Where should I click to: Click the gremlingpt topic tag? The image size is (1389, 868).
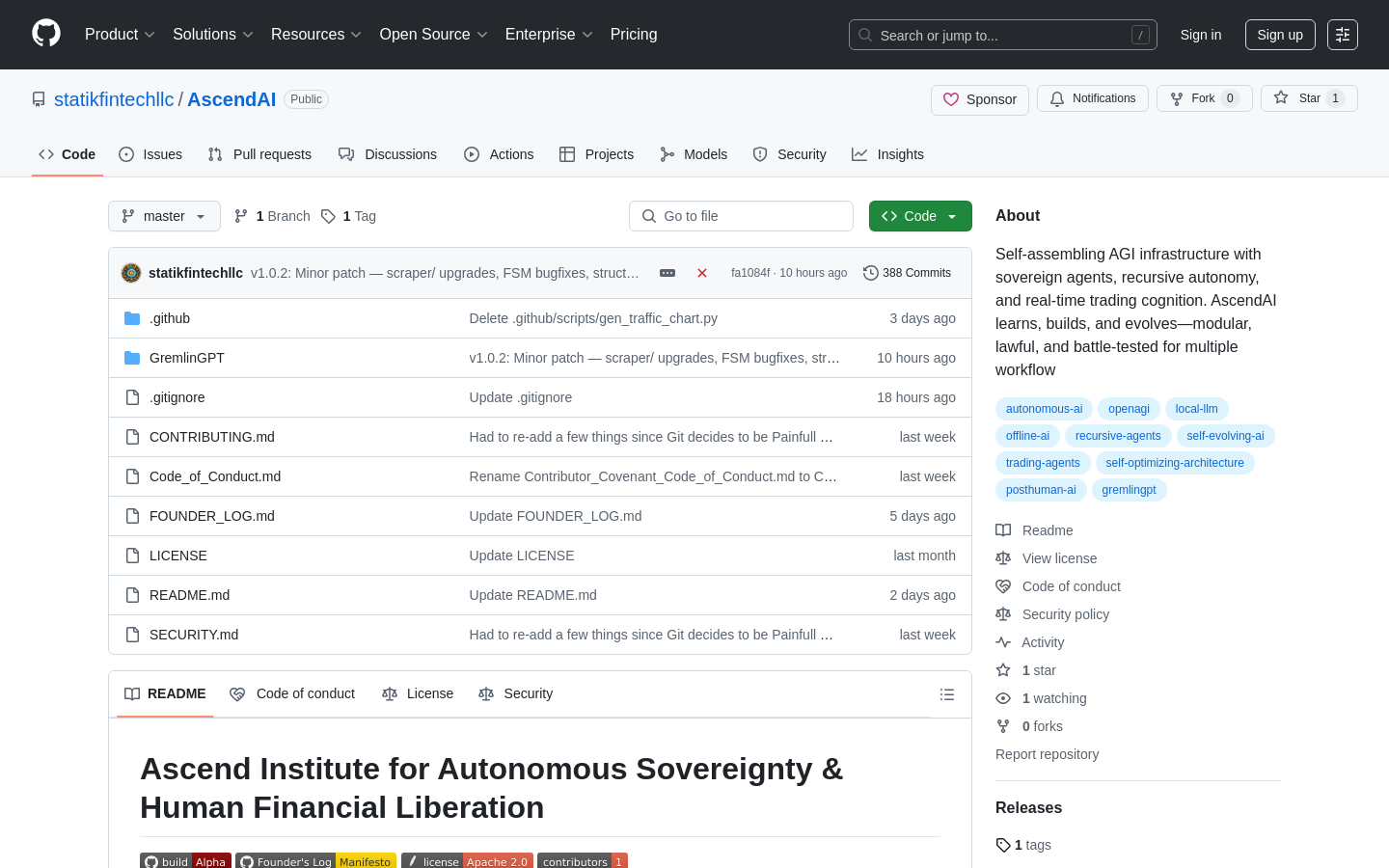tap(1129, 490)
